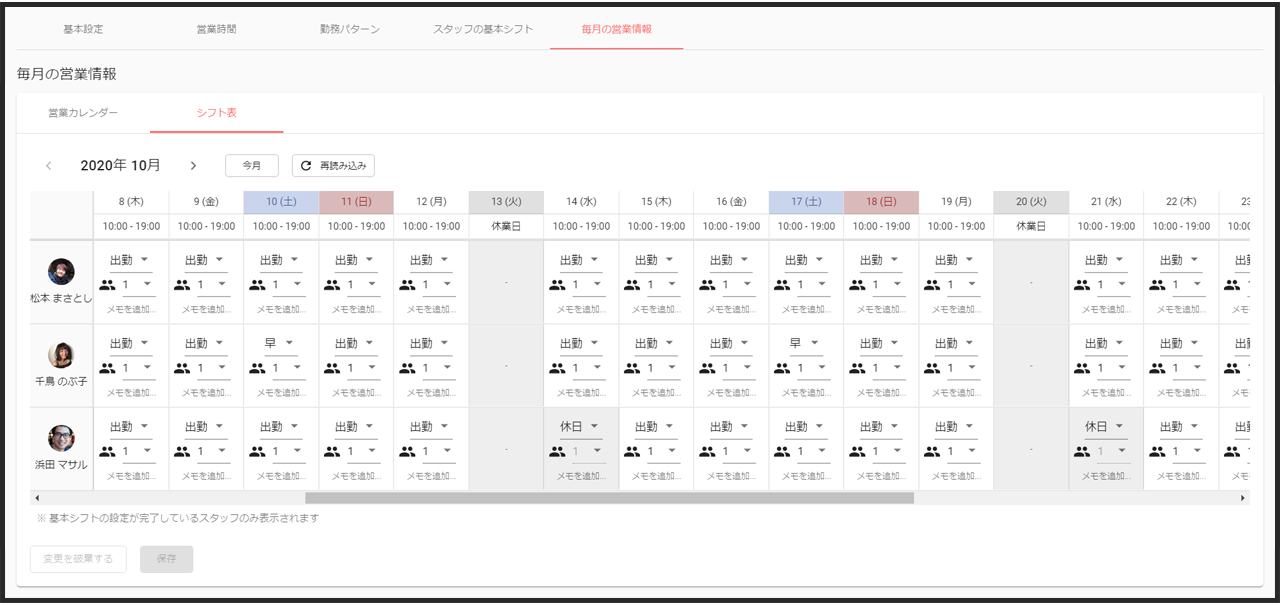
Task: Click memo field for 松本 on 9 (金)
Action: coord(206,310)
